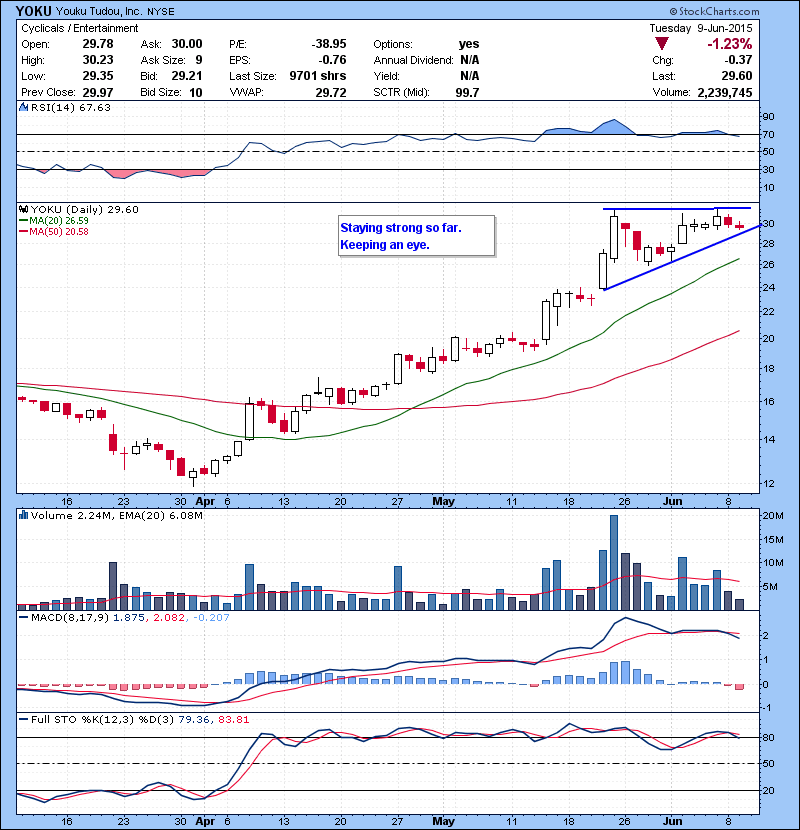Viewport: 800px width, 830px height.
Task: Click the percent change -1.23%
Action: click(x=730, y=44)
